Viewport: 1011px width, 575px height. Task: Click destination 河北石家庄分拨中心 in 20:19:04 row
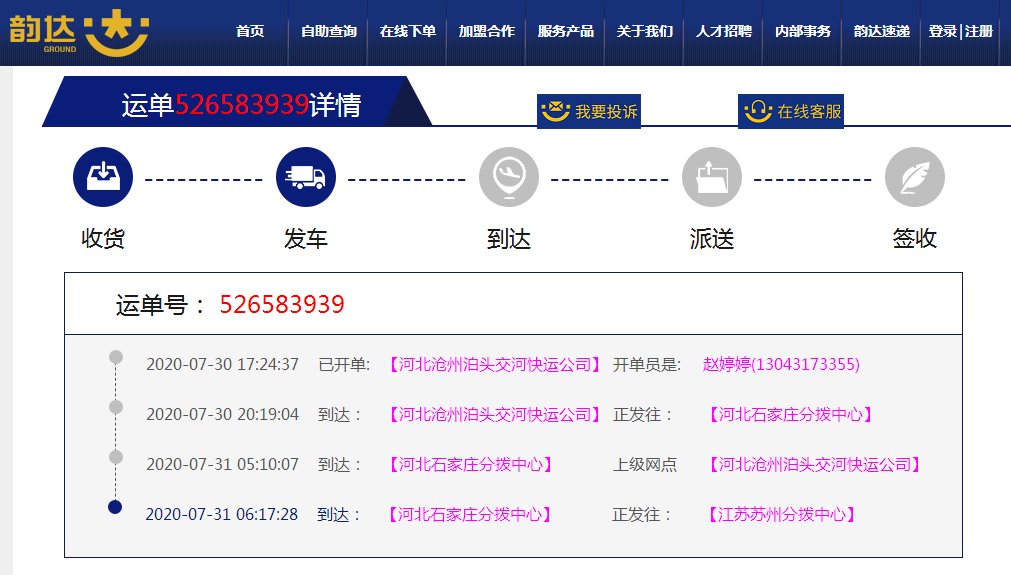[x=790, y=414]
